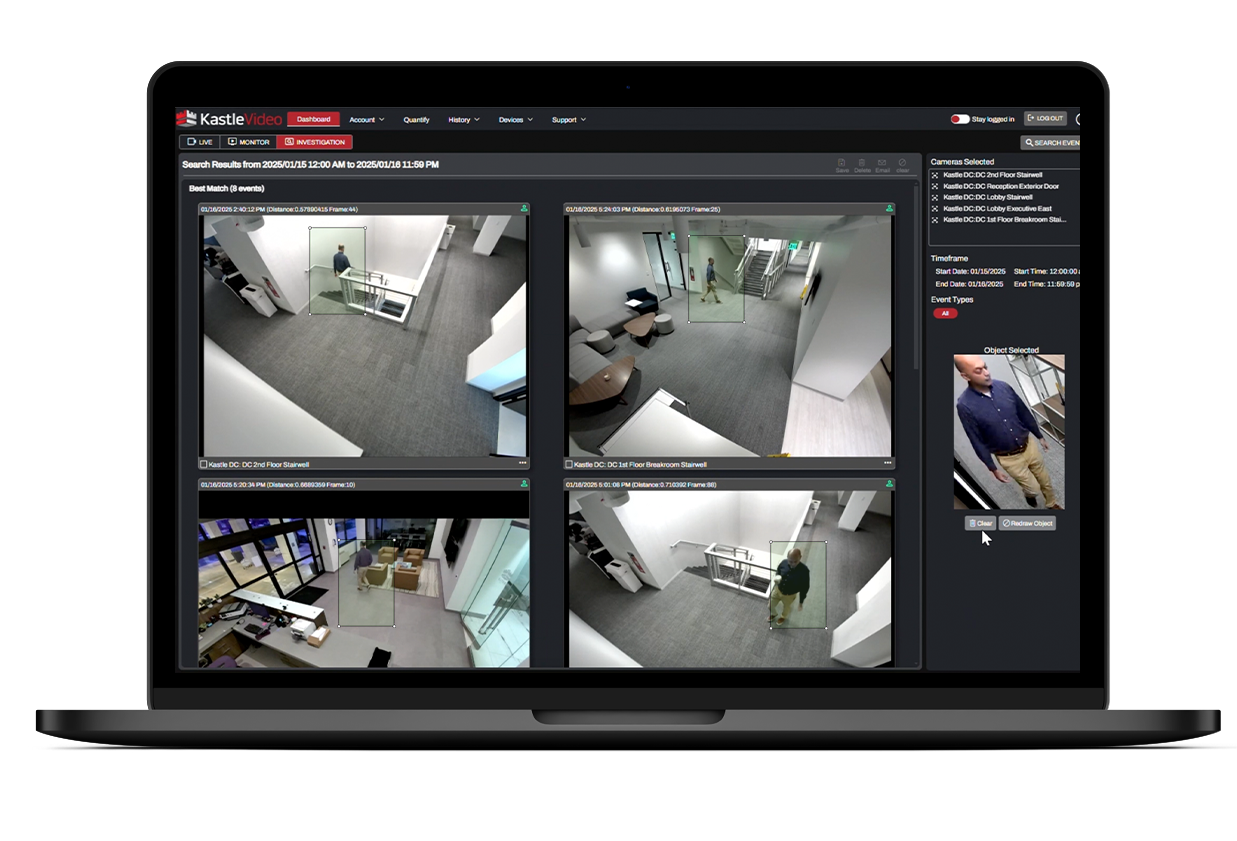Open the 2nd Floor Stairwell event thumbnail
Screen dimensions: 1237x841
tap(365, 336)
